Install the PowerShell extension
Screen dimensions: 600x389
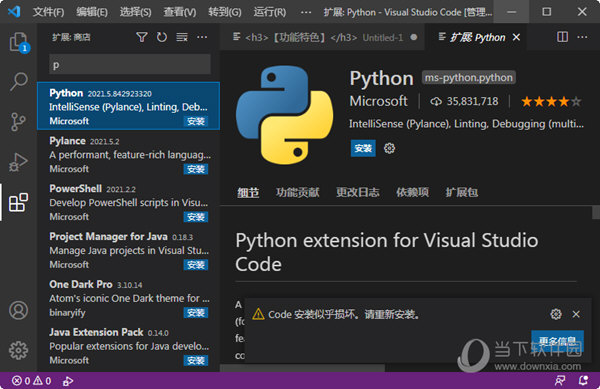196,217
